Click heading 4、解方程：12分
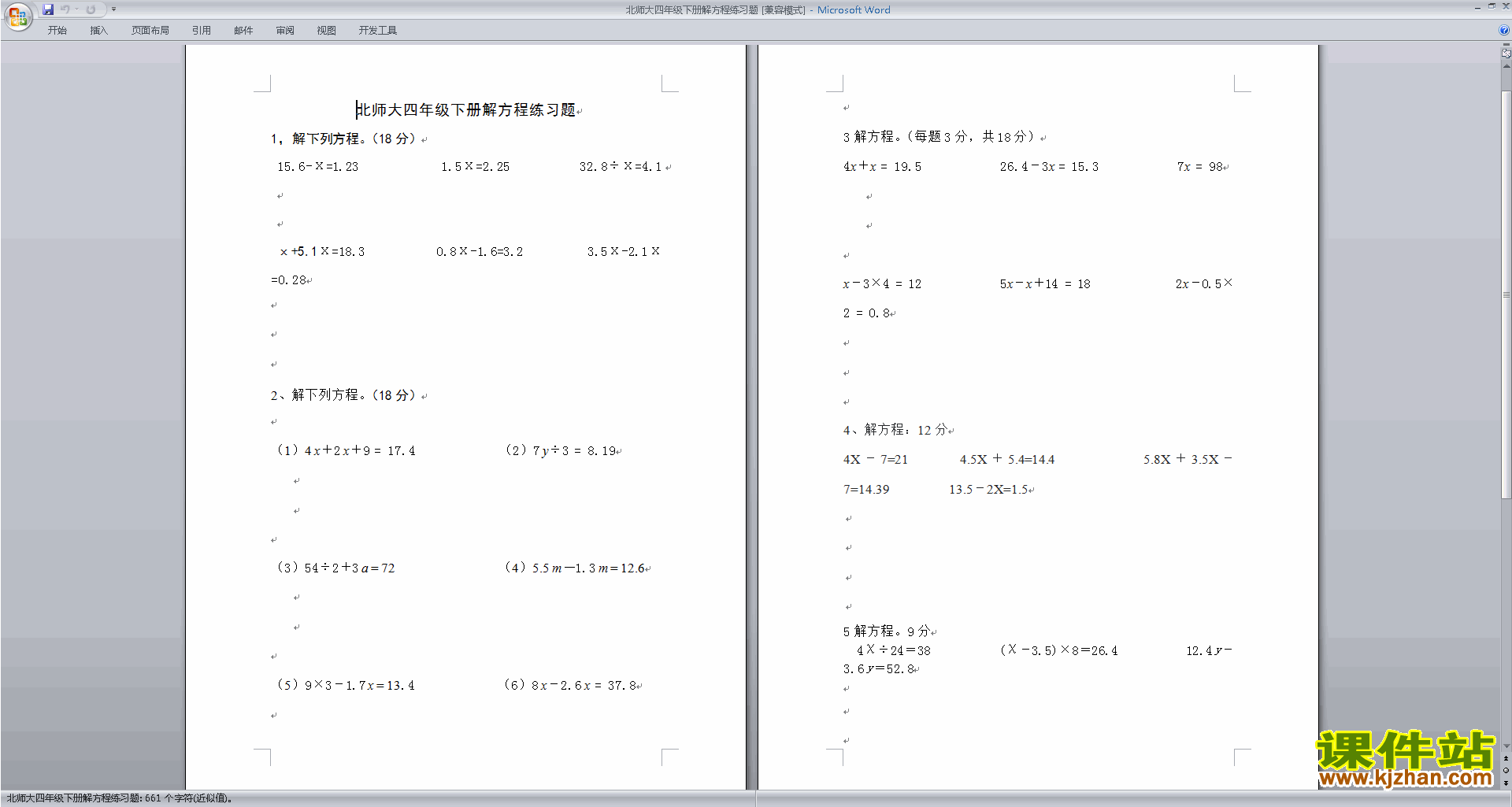 point(895,430)
